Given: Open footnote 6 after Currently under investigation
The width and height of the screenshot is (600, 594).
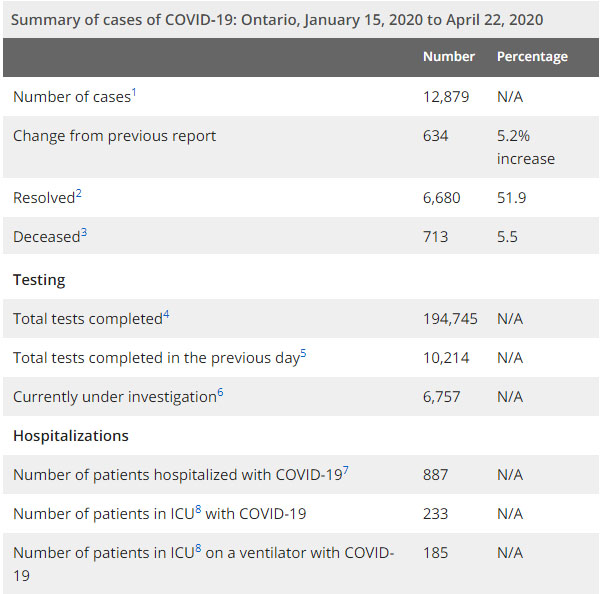Looking at the screenshot, I should pyautogui.click(x=220, y=391).
